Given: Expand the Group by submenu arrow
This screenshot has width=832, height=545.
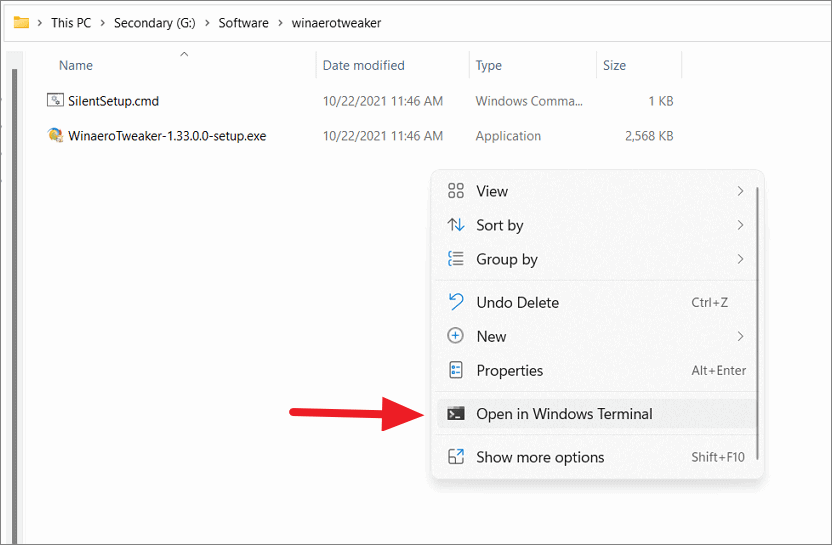Looking at the screenshot, I should (x=740, y=259).
